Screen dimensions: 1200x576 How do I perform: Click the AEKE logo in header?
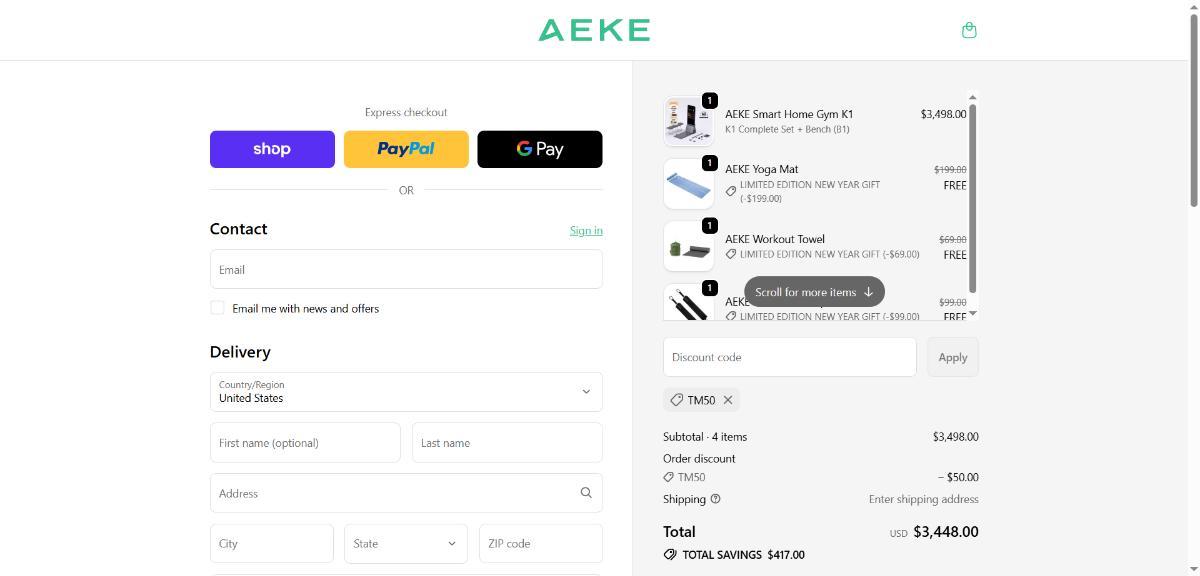click(594, 30)
